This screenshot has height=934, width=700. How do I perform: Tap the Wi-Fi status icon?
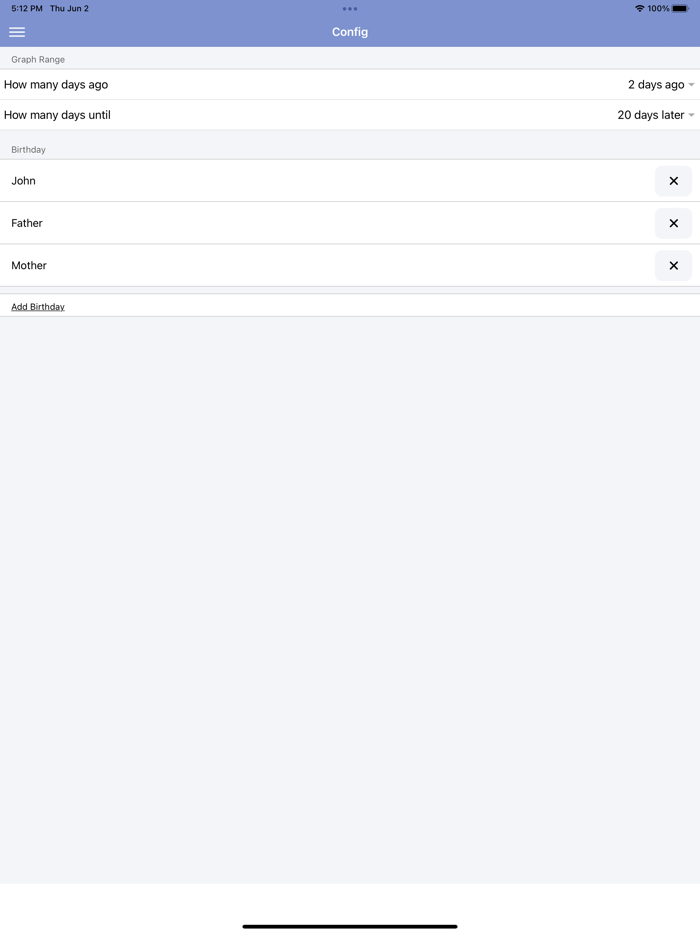[639, 8]
